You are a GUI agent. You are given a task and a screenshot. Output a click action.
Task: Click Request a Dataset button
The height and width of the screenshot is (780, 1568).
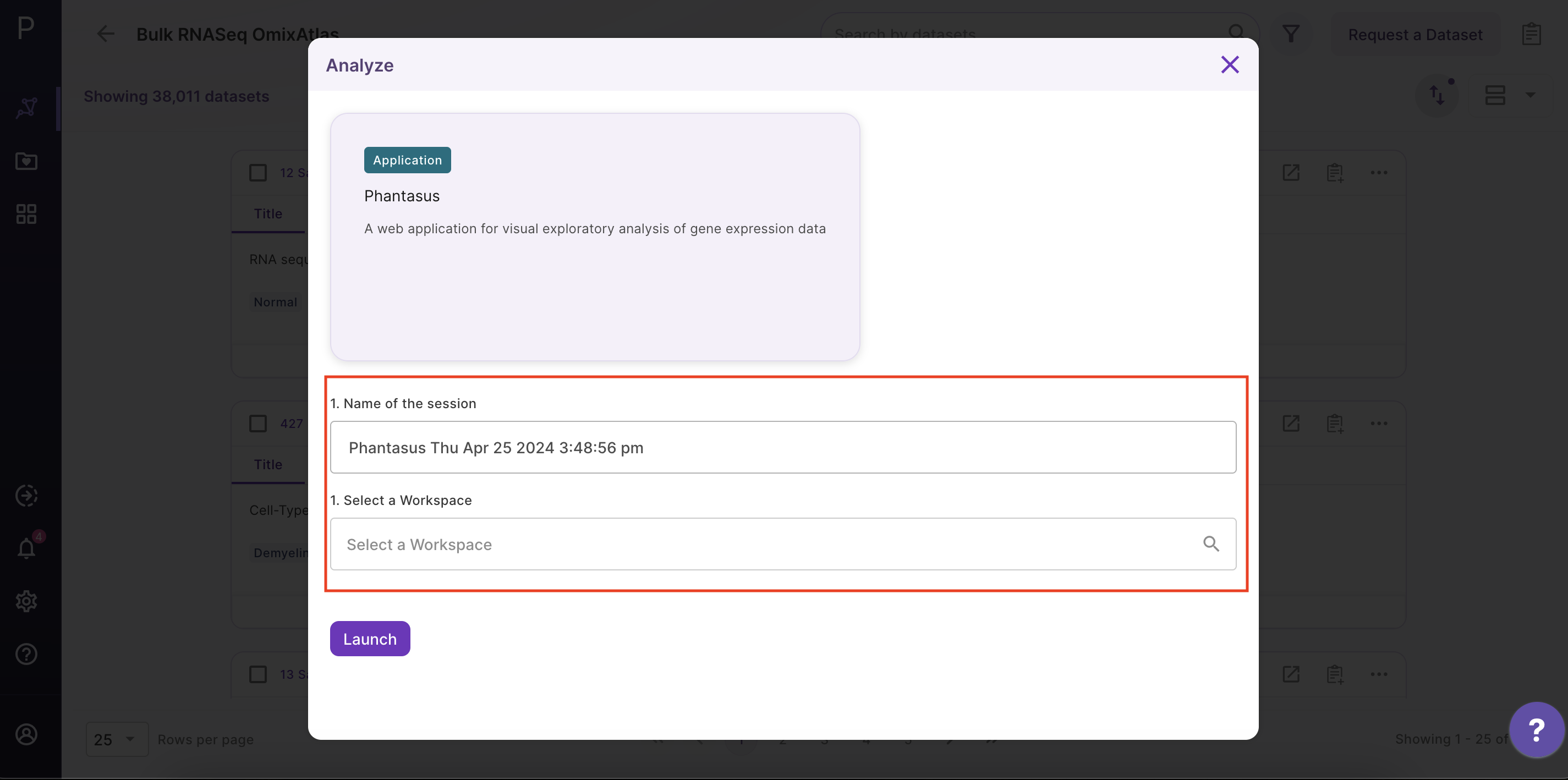pos(1415,35)
